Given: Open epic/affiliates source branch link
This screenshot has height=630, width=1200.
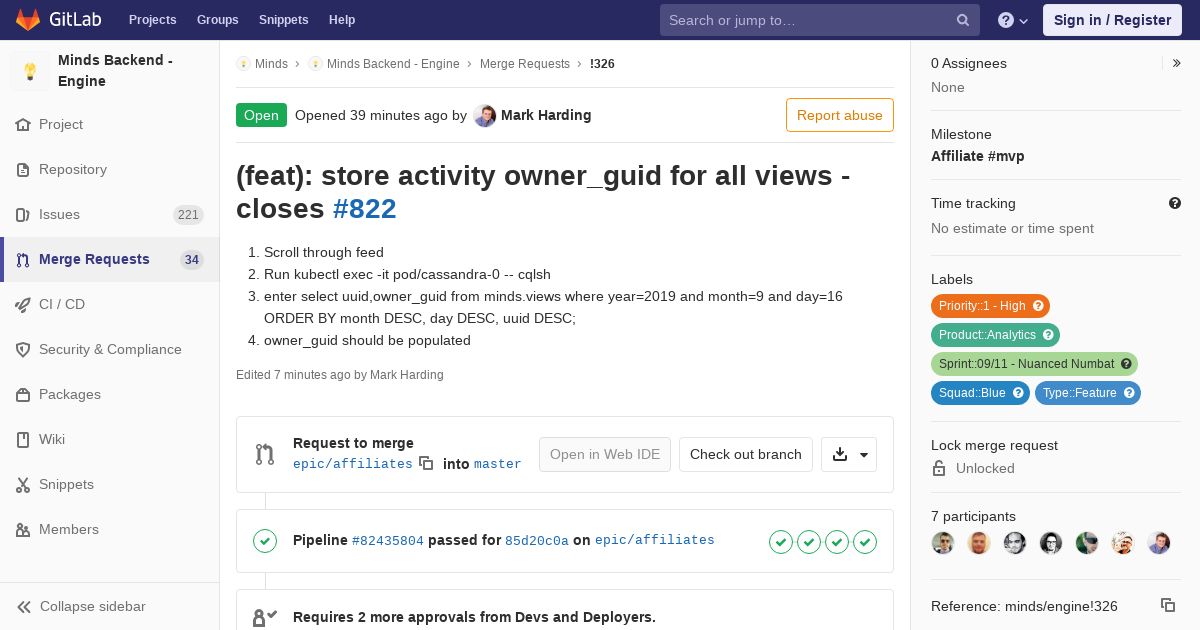Looking at the screenshot, I should click(x=353, y=464).
